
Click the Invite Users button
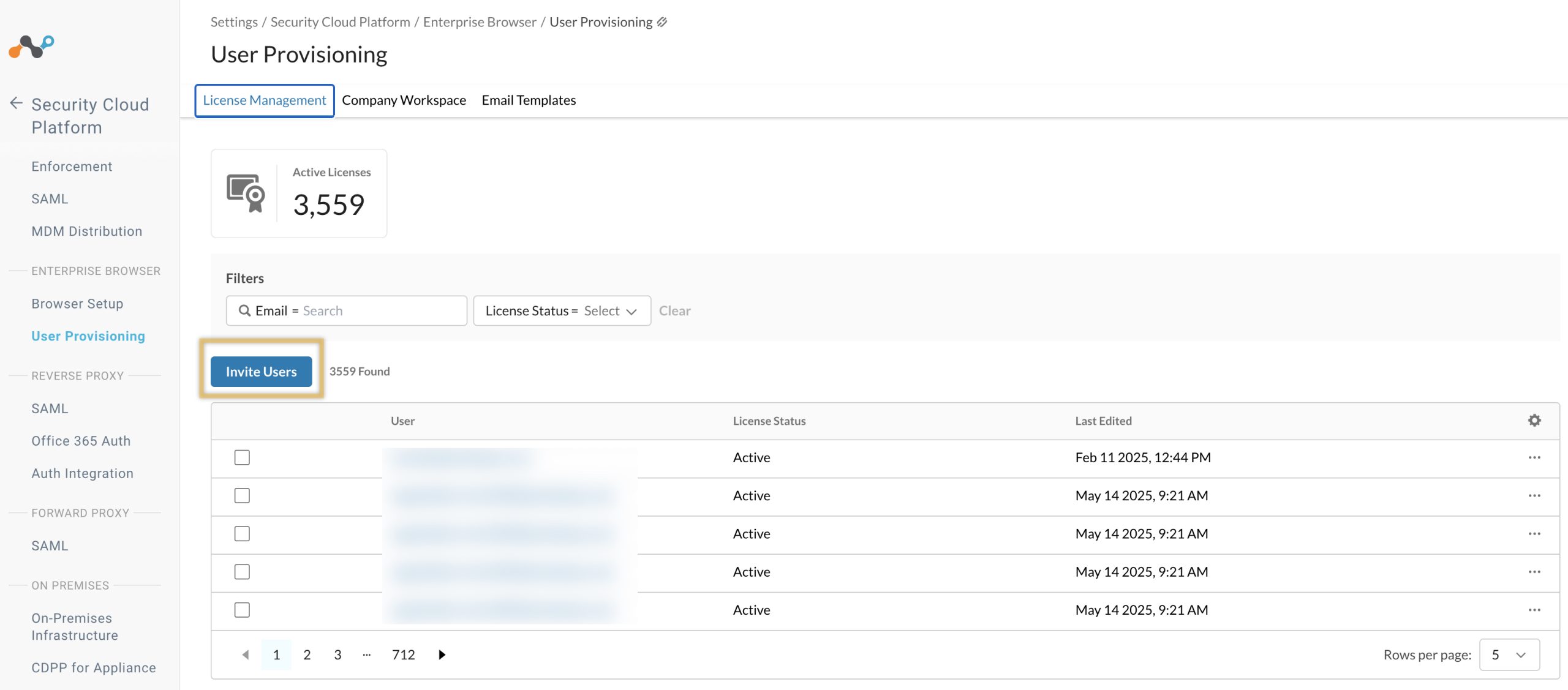[x=260, y=371]
